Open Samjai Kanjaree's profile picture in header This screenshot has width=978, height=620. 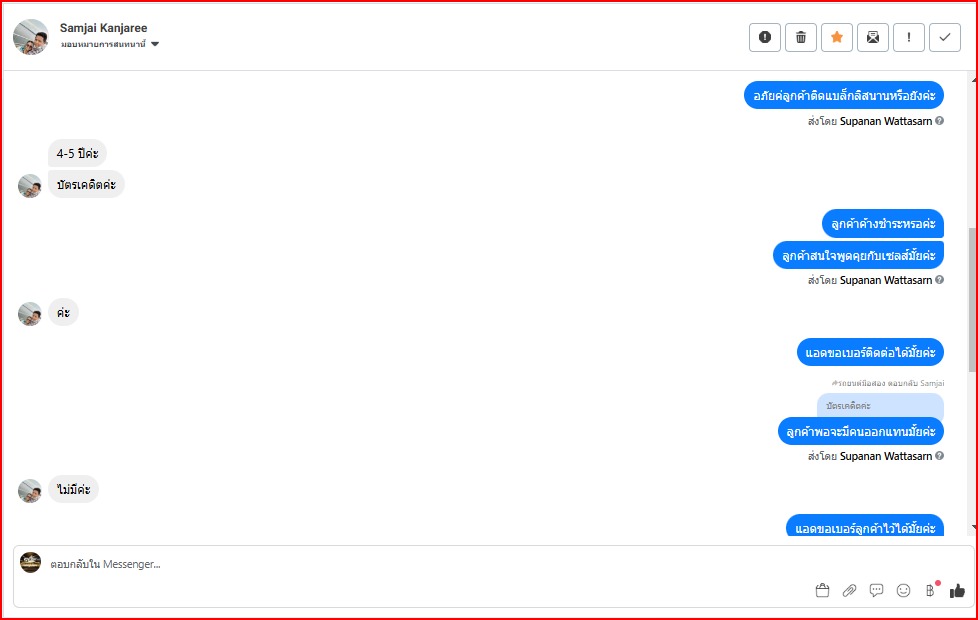(30, 36)
